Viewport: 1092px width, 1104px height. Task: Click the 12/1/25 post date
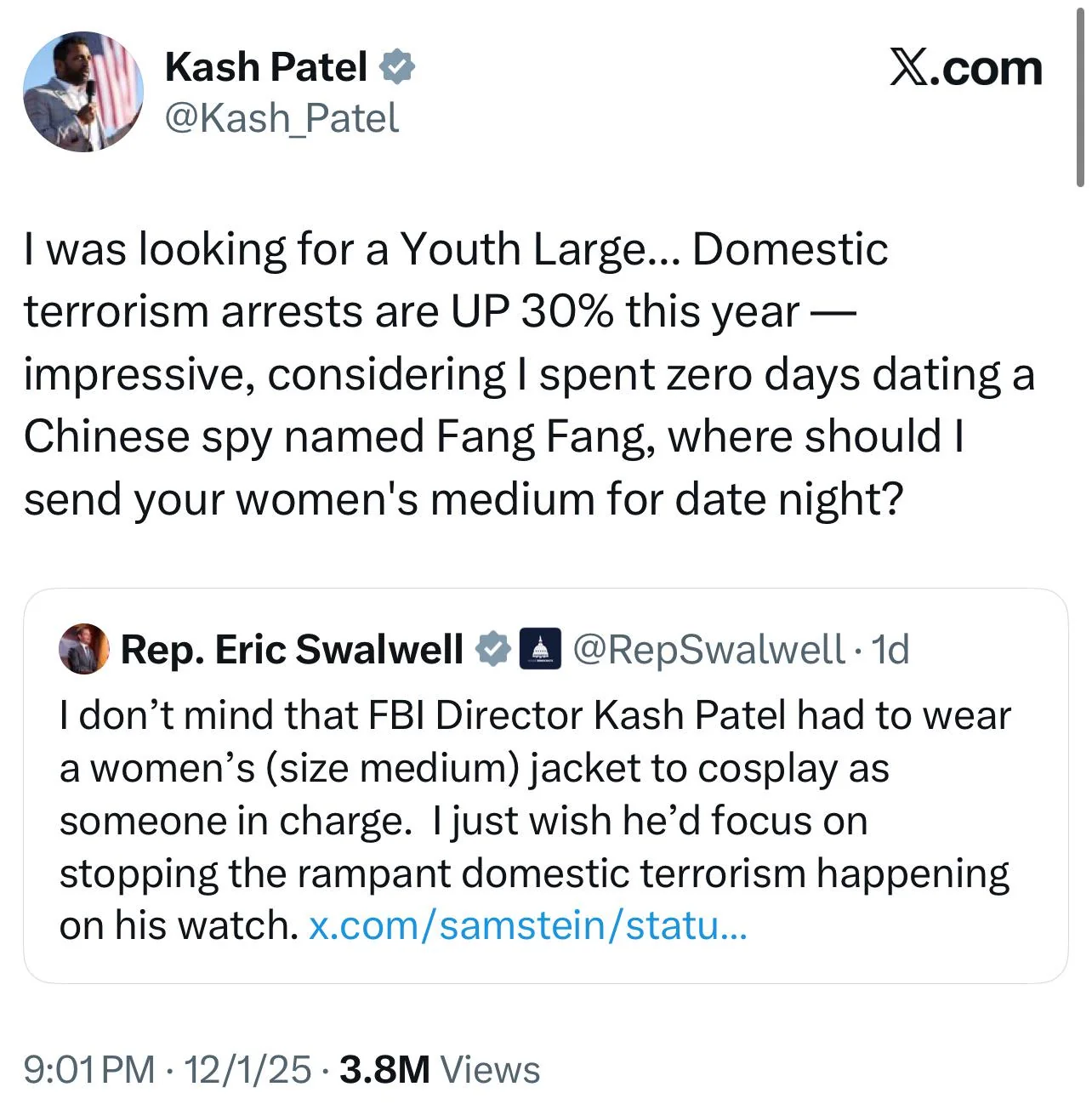247,1069
